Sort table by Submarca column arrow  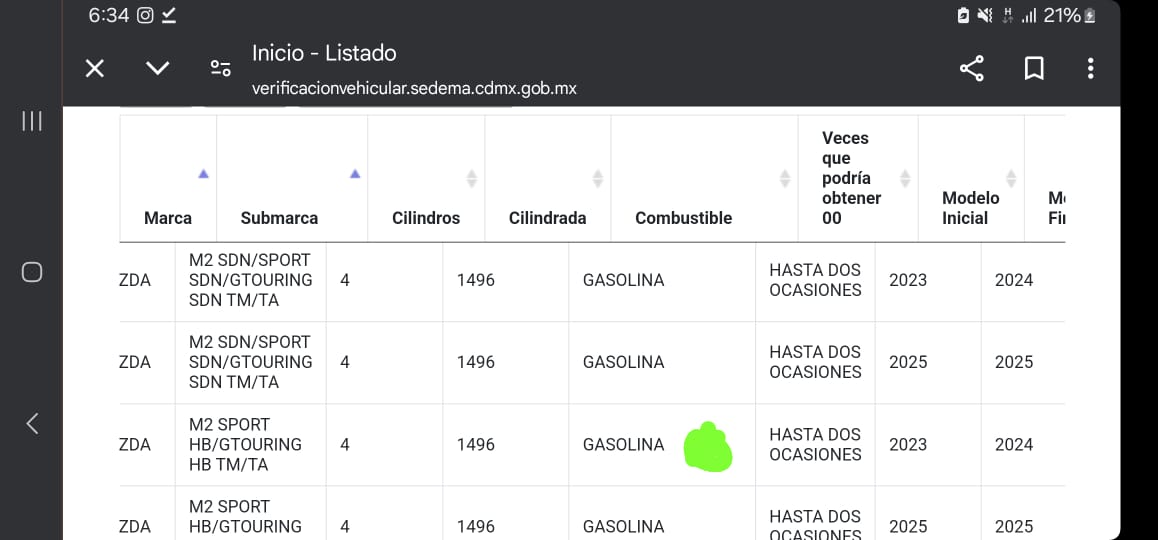(x=354, y=174)
